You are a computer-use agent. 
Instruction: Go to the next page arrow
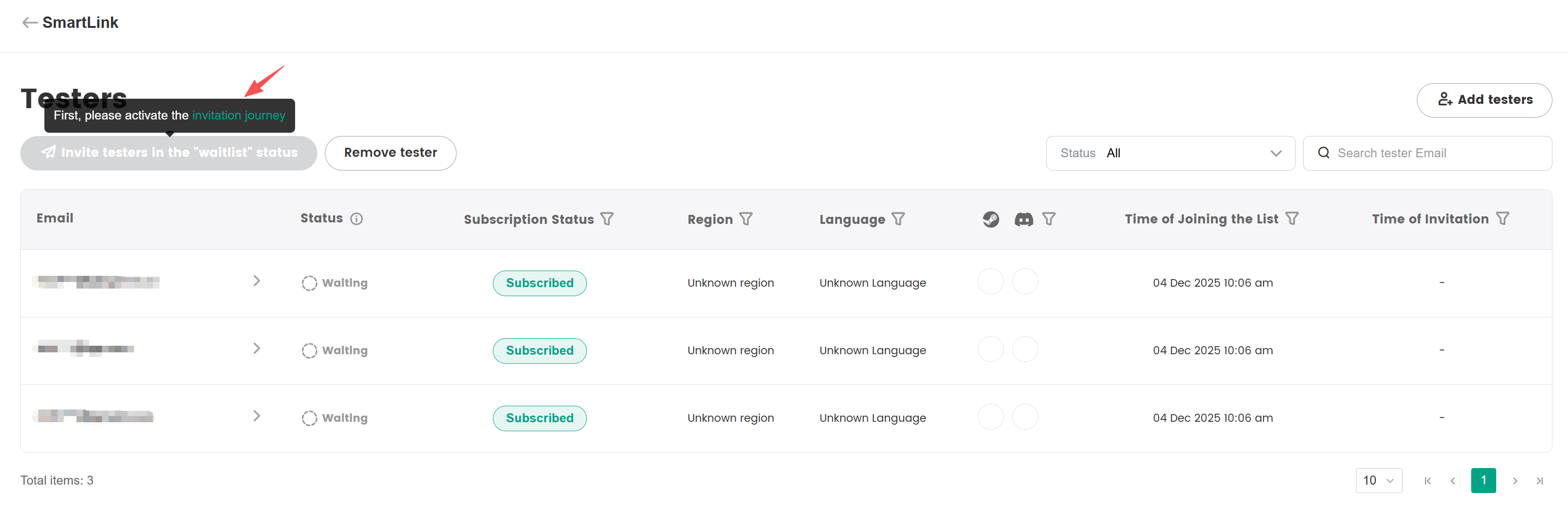click(1515, 481)
